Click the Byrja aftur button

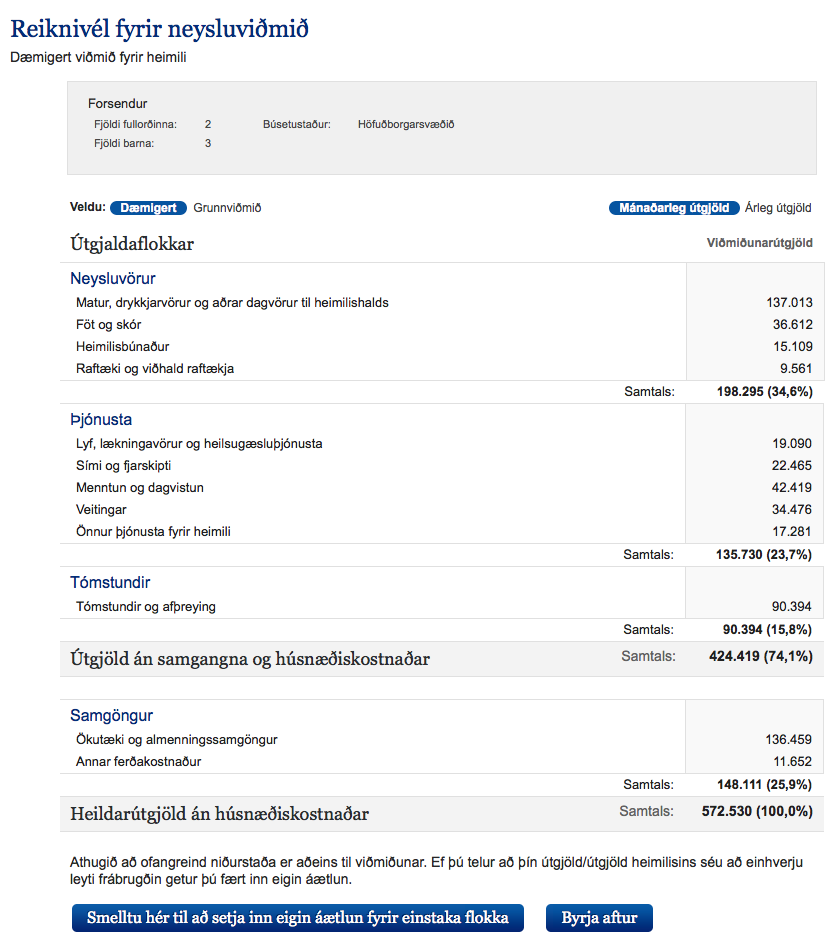coord(598,917)
